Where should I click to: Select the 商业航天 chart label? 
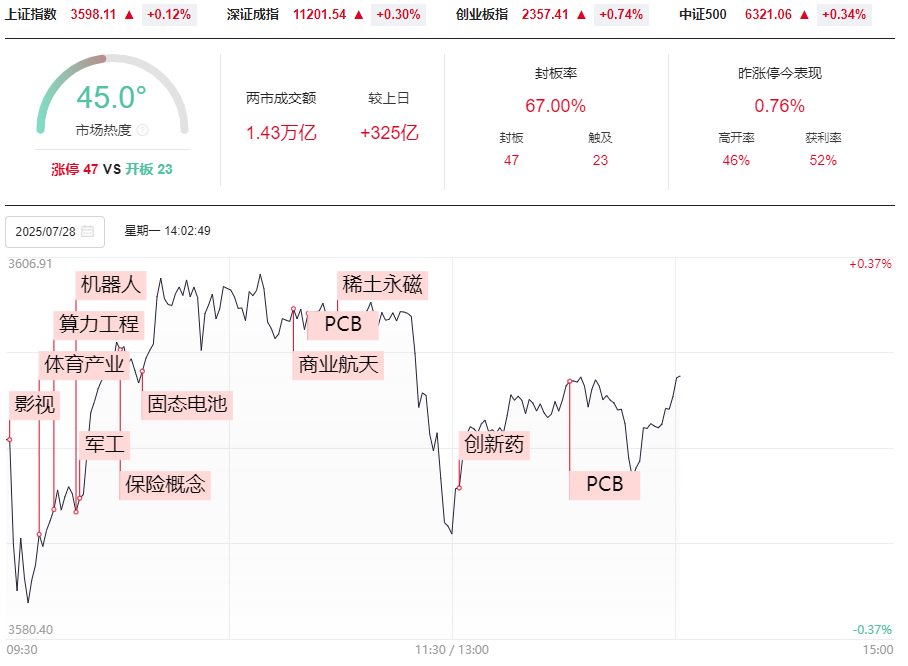[x=339, y=365]
